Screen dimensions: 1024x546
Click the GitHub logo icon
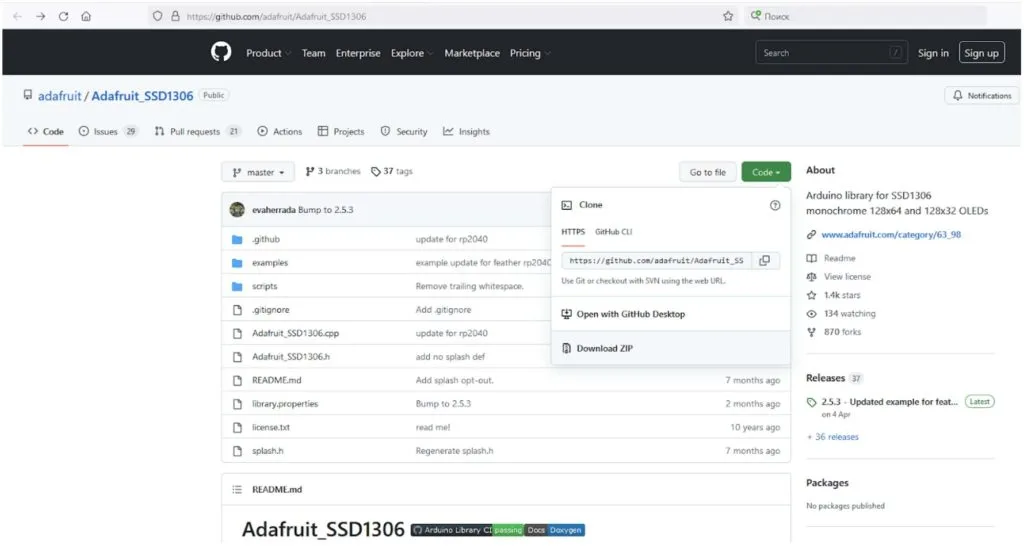click(x=221, y=53)
